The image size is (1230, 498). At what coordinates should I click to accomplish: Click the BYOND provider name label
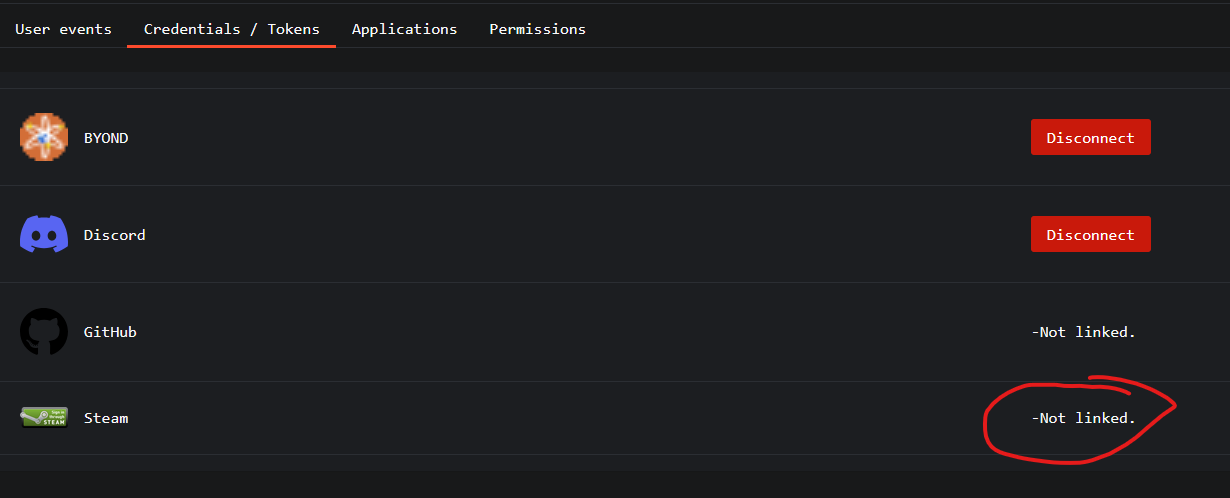(x=106, y=138)
